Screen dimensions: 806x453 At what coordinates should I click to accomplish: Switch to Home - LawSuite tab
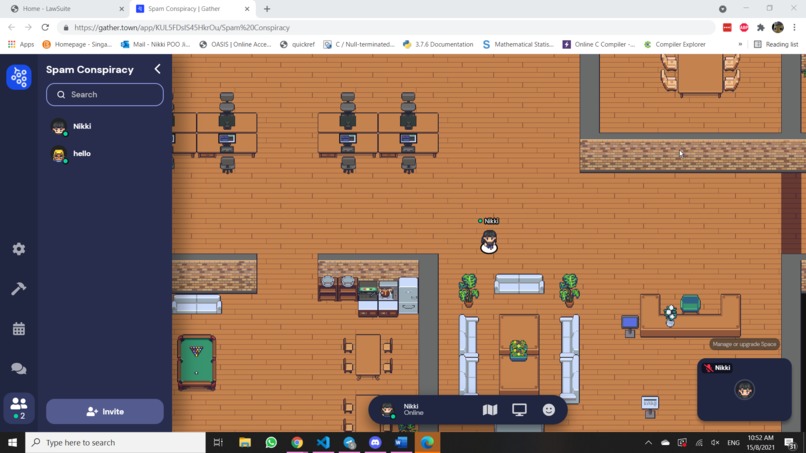(x=62, y=9)
